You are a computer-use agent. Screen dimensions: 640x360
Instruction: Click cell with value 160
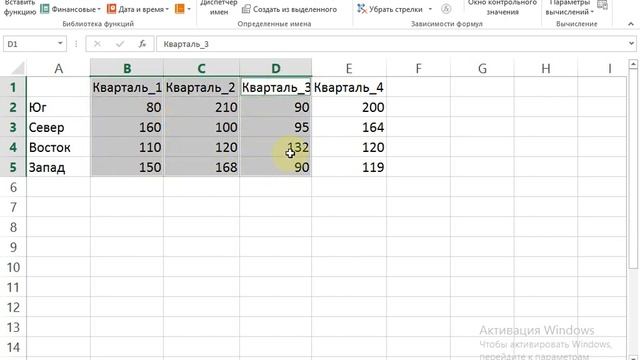coord(127,127)
